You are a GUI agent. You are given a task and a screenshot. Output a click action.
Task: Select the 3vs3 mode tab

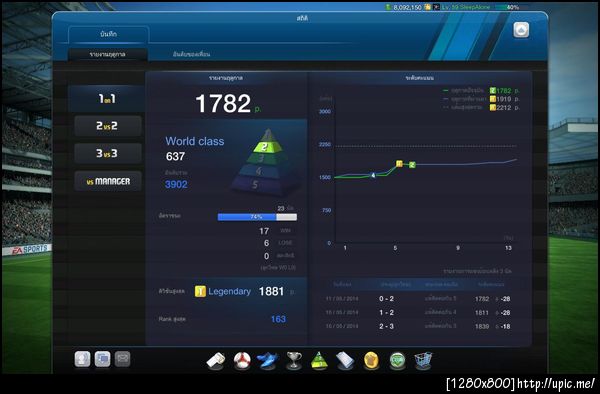108,153
